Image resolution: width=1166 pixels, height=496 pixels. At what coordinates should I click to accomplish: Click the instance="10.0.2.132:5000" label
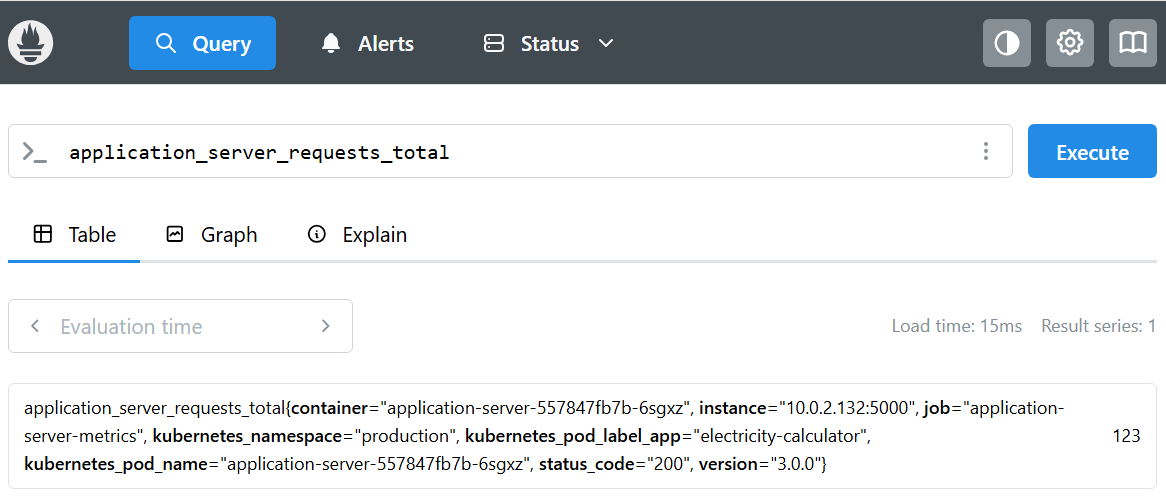click(x=808, y=408)
